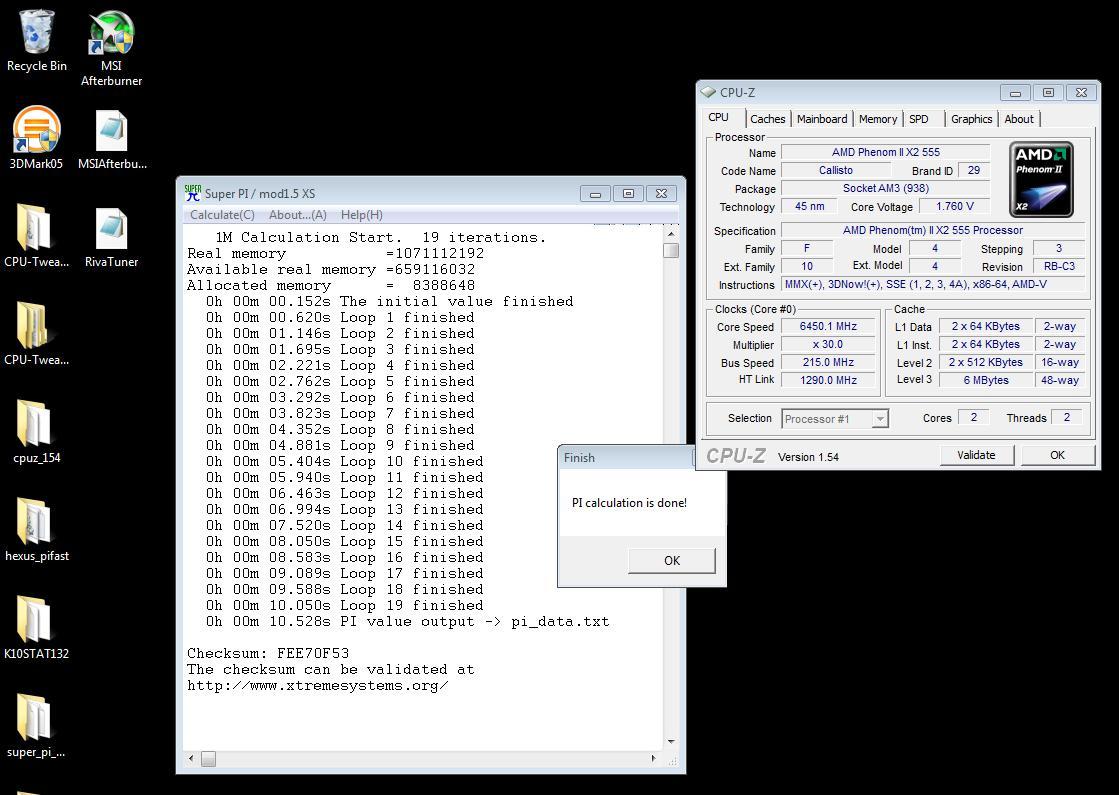This screenshot has width=1119, height=795.
Task: Click OK in the Finish dialog
Action: click(672, 561)
